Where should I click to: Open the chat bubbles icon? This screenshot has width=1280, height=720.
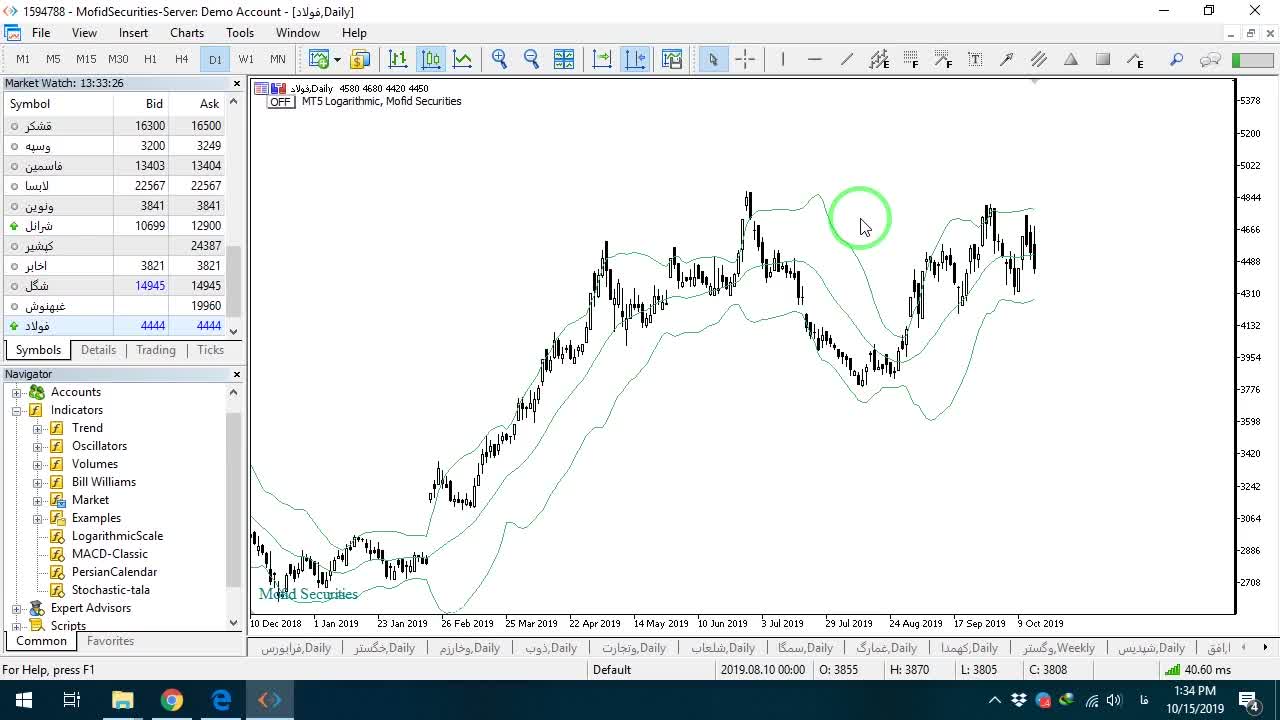(1210, 59)
